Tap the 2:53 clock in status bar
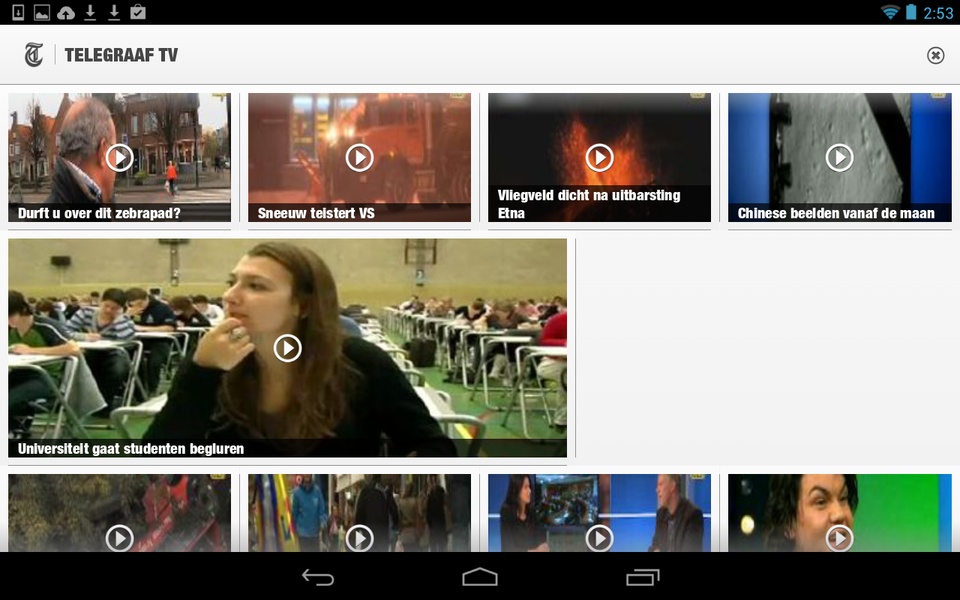The height and width of the screenshot is (600, 960). coord(938,13)
